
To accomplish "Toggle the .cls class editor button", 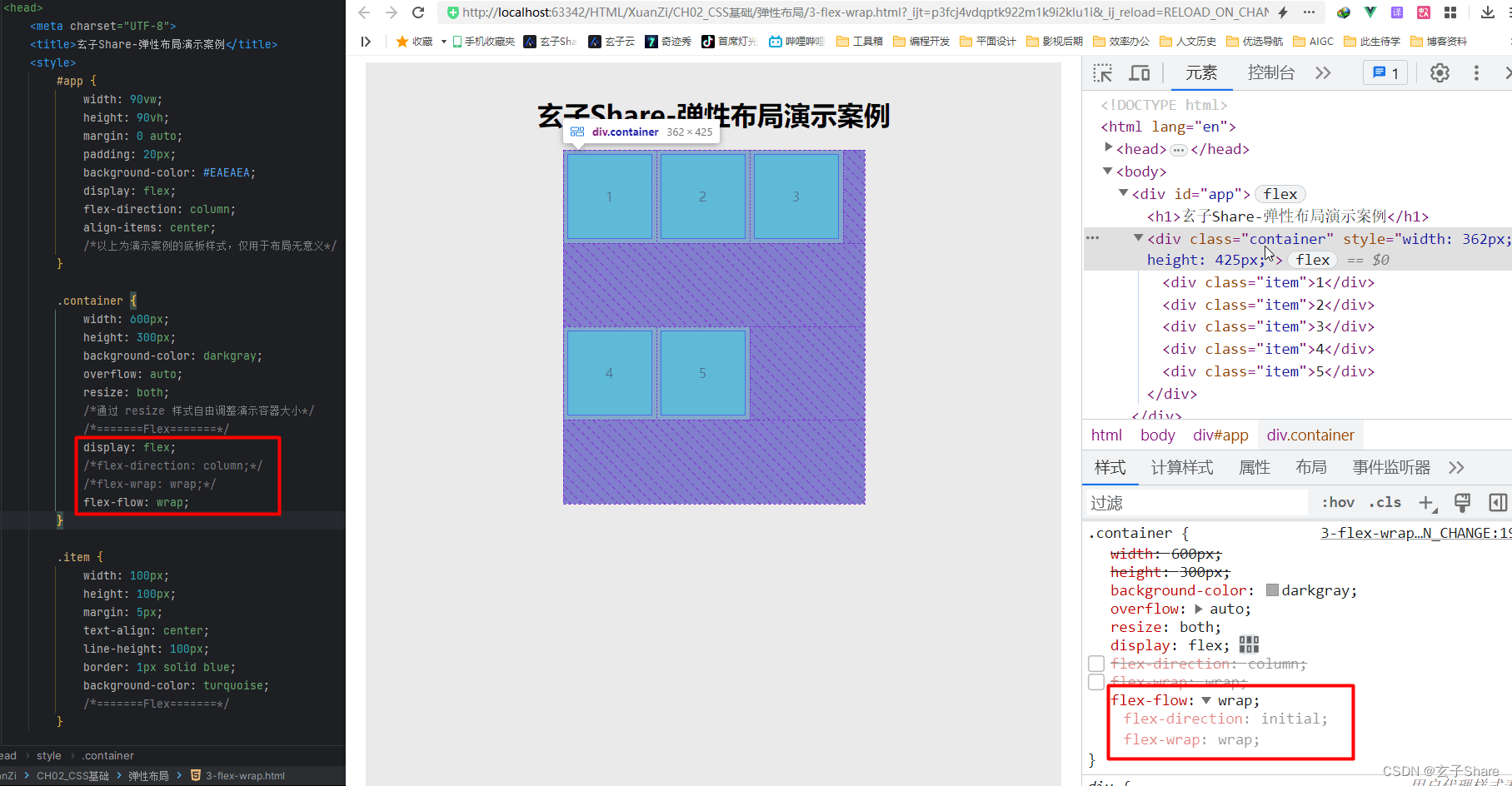I will click(1385, 503).
